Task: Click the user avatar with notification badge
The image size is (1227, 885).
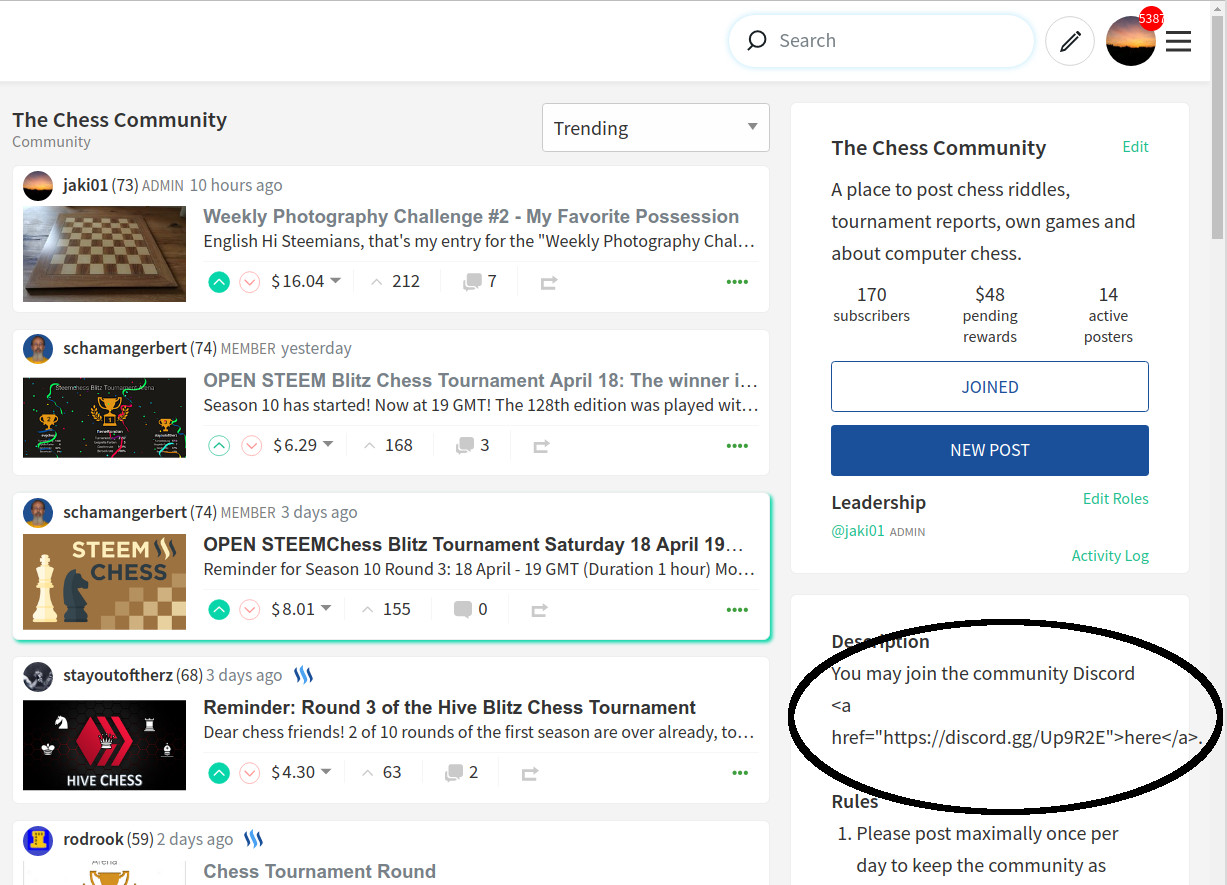Action: (x=1131, y=41)
